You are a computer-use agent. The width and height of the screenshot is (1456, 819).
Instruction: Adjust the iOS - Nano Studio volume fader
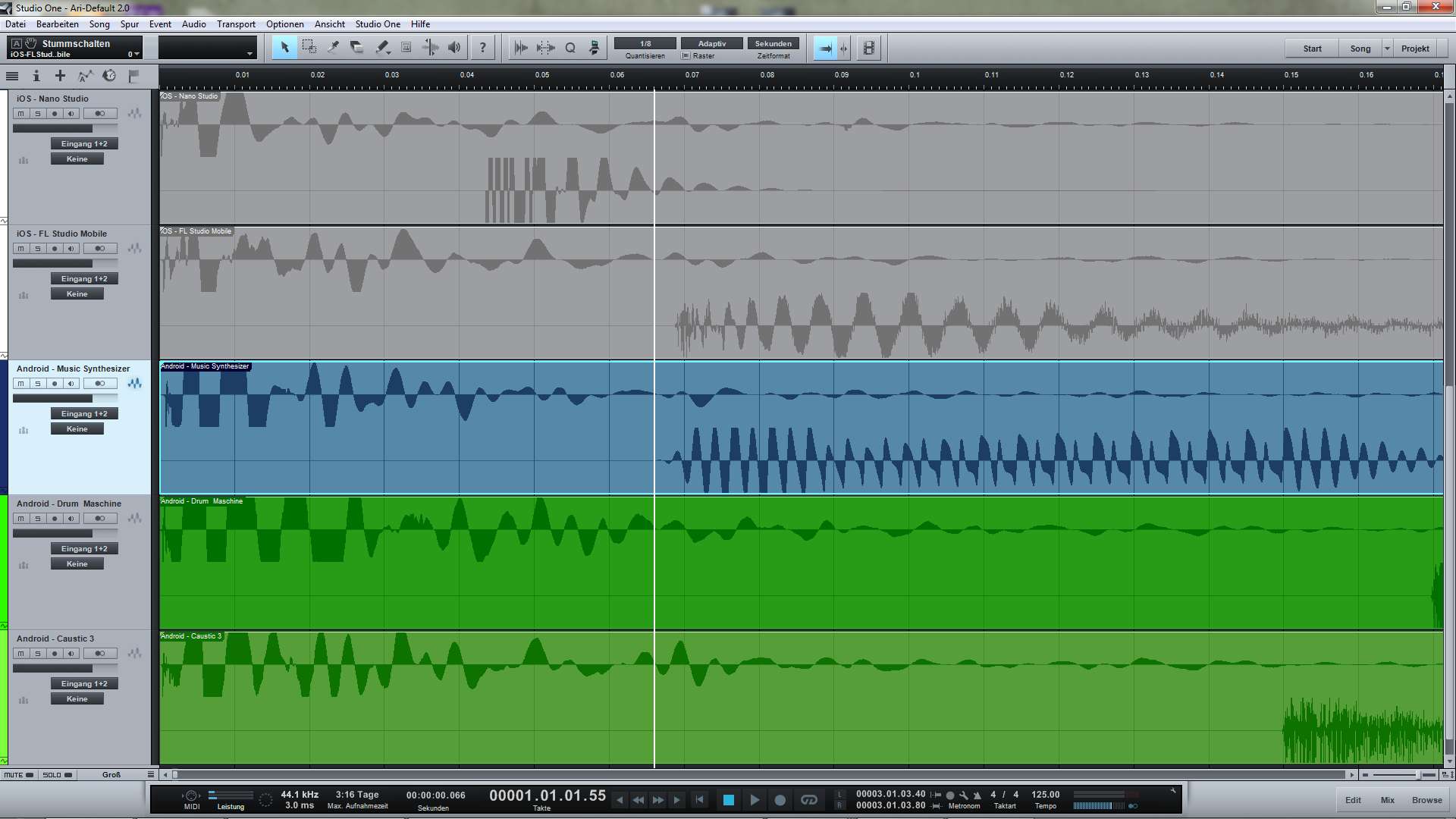pyautogui.click(x=65, y=129)
